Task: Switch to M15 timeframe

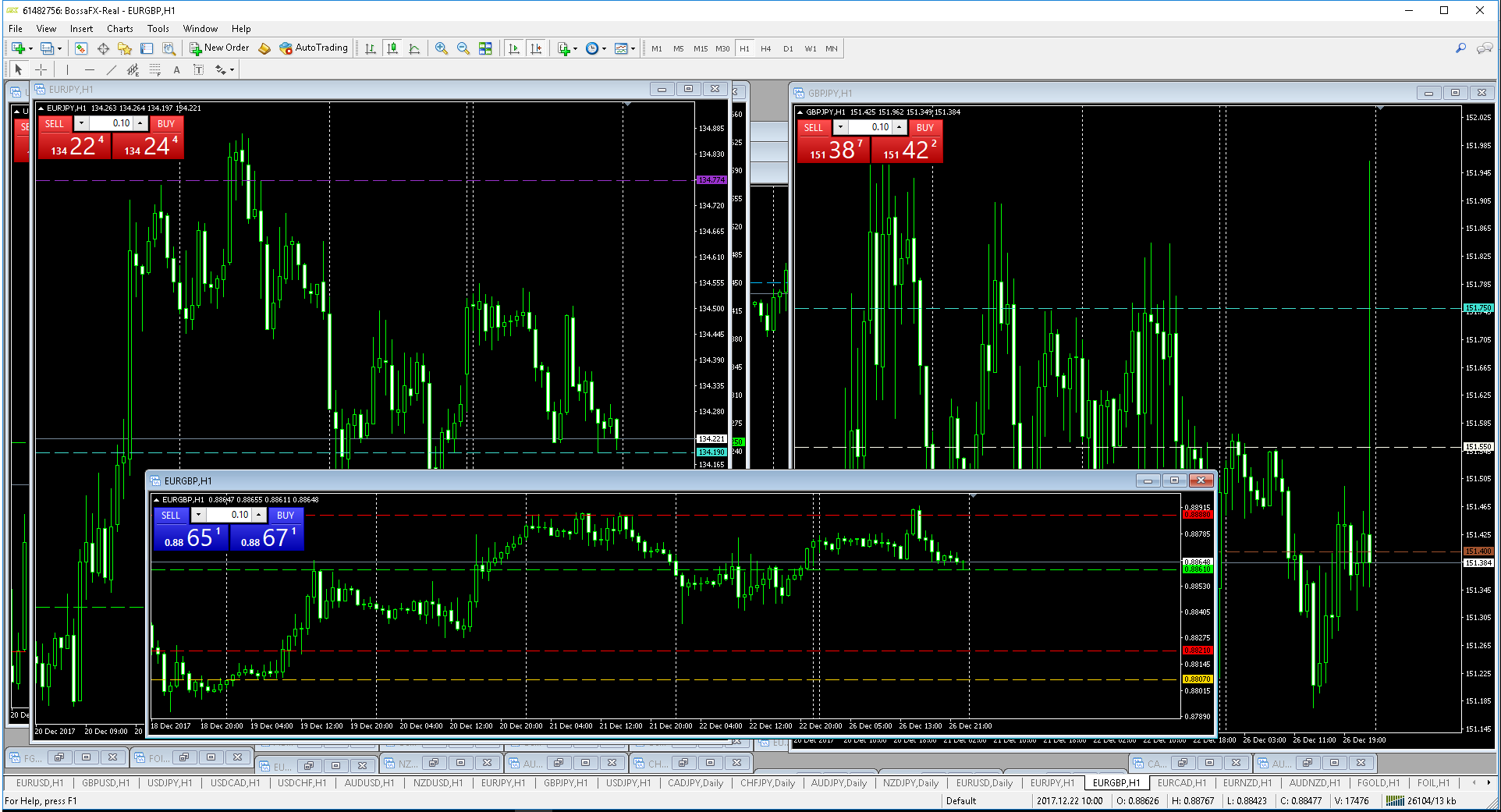Action: tap(701, 48)
